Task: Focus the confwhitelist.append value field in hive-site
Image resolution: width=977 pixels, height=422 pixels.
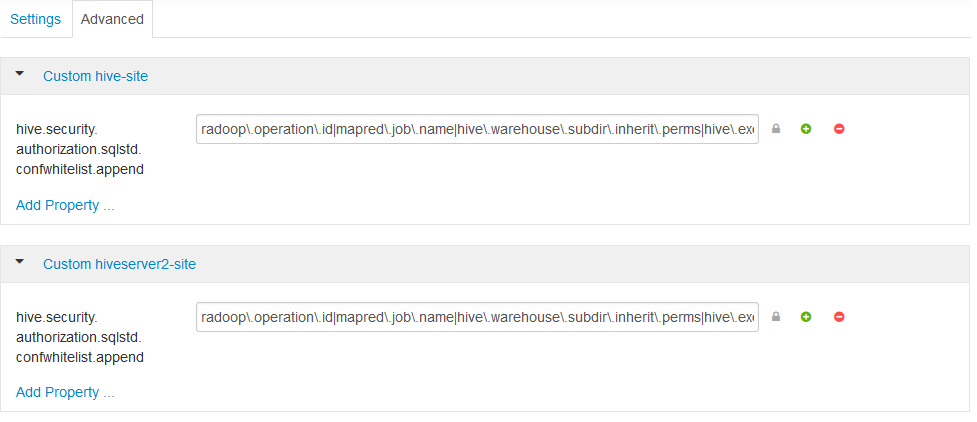Action: click(x=477, y=129)
